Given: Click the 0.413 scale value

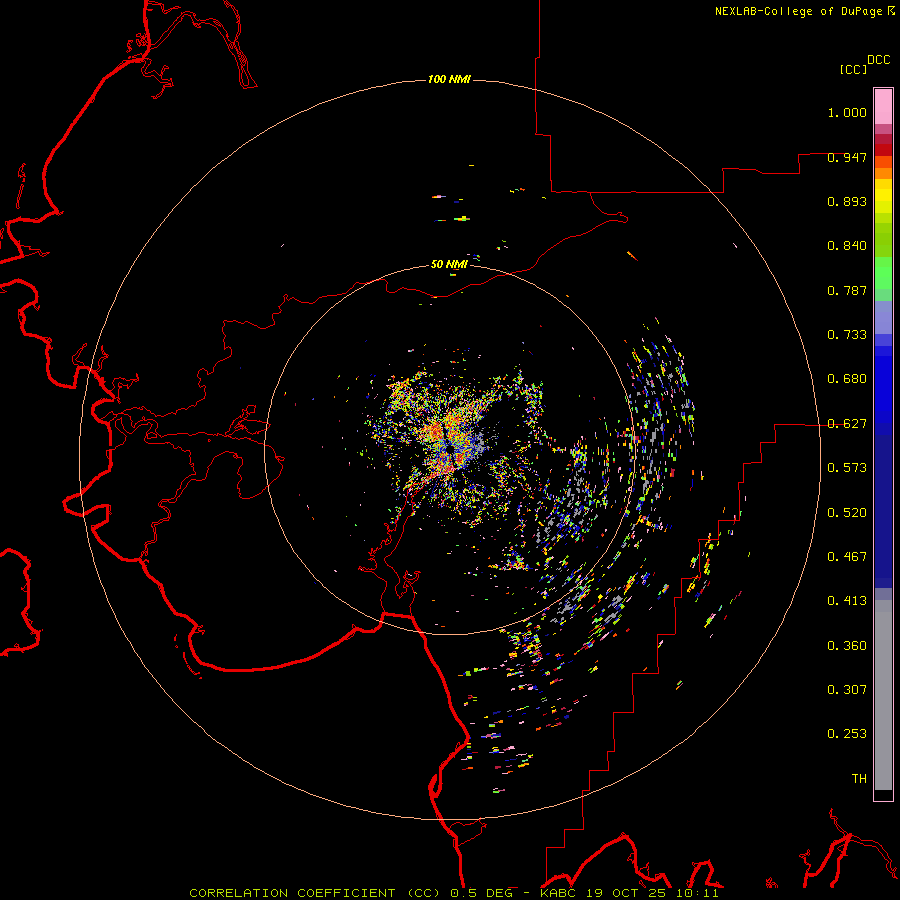Looking at the screenshot, I should coord(847,601).
